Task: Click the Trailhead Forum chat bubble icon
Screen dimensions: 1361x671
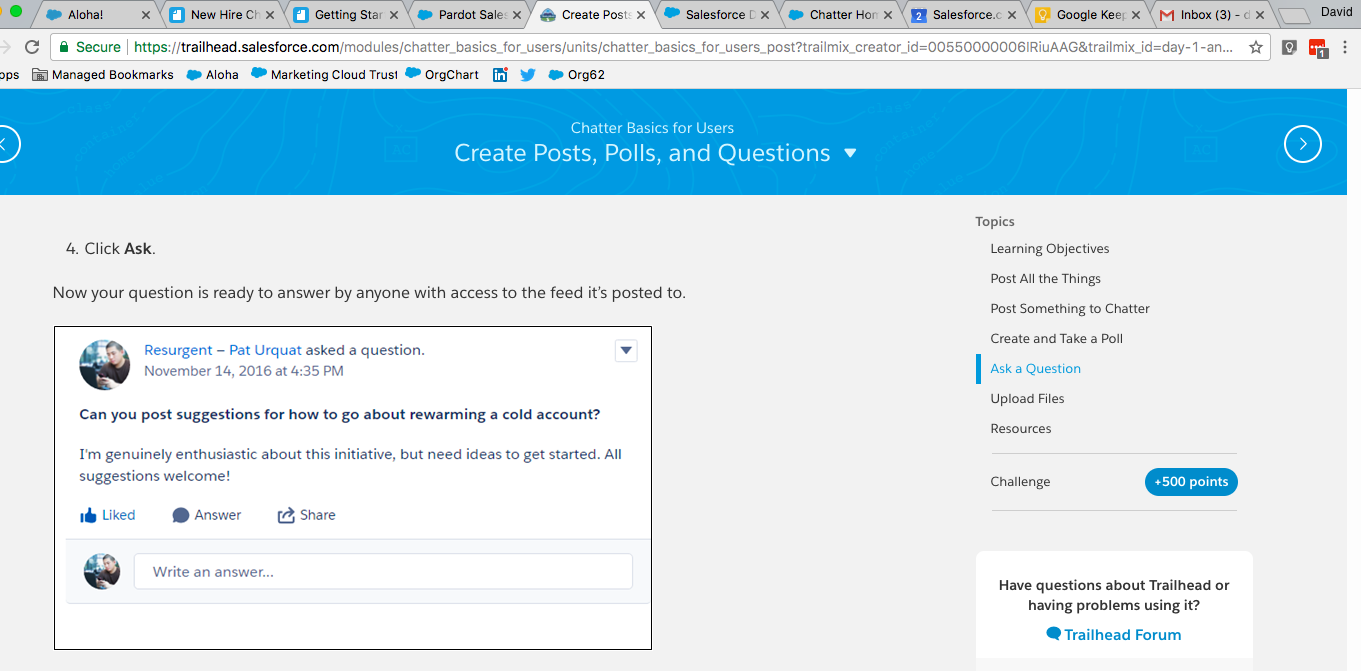Action: [x=1053, y=634]
